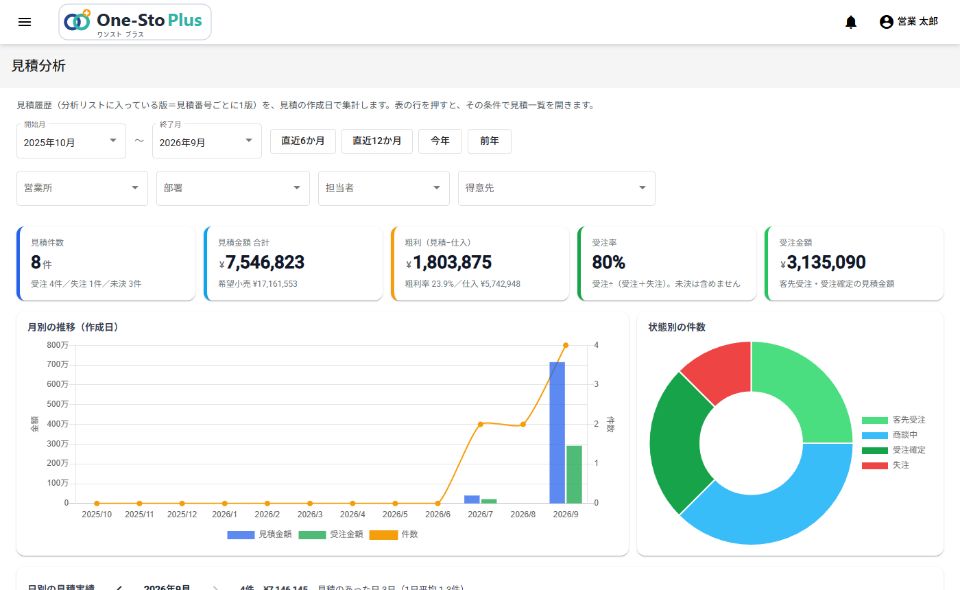Toggle the 受注金額 series in the chart legend

tap(331, 534)
